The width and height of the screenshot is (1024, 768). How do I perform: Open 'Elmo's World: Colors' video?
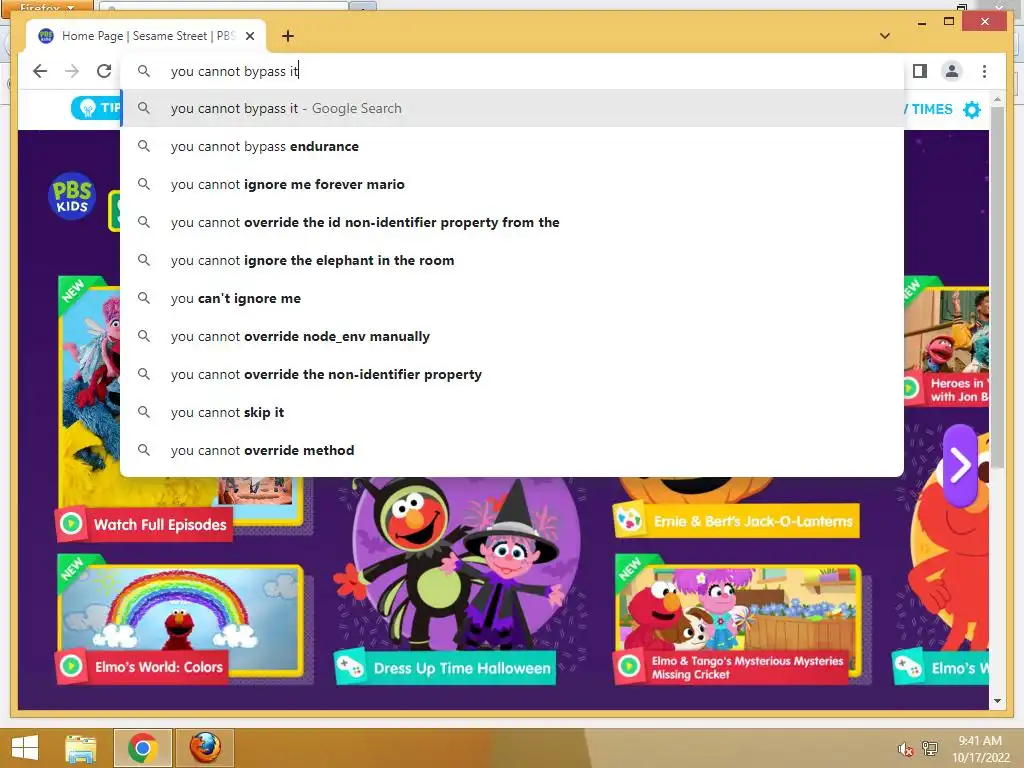click(x=142, y=667)
